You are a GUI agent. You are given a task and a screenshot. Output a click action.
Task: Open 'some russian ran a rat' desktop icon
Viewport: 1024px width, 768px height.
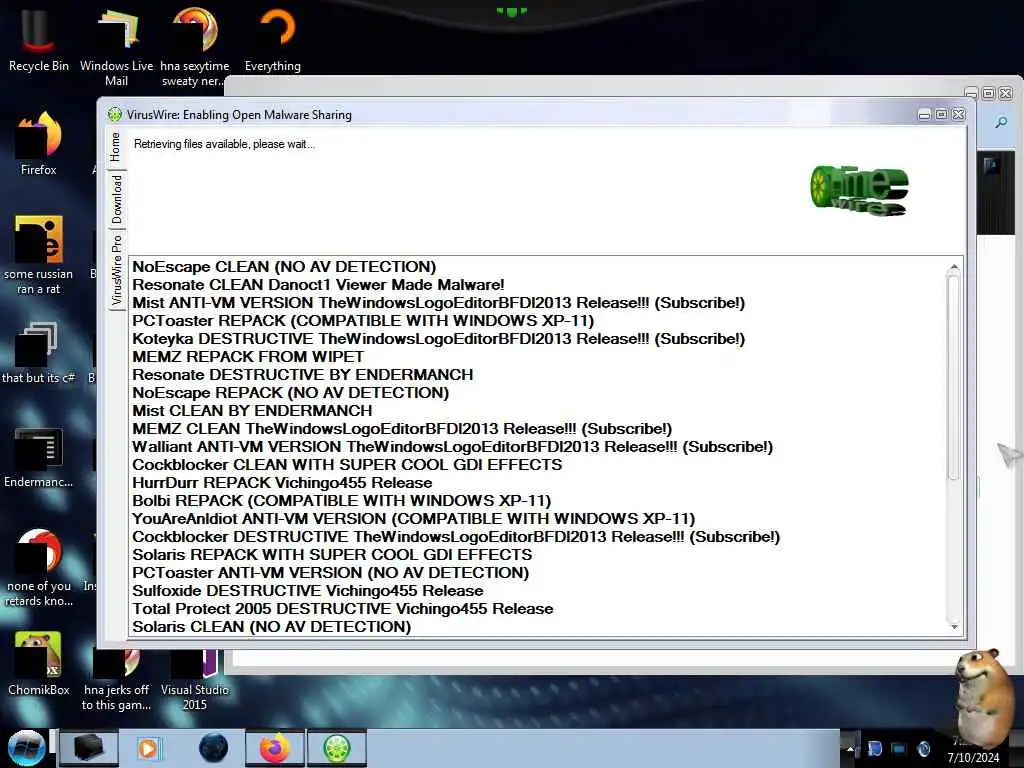[39, 255]
